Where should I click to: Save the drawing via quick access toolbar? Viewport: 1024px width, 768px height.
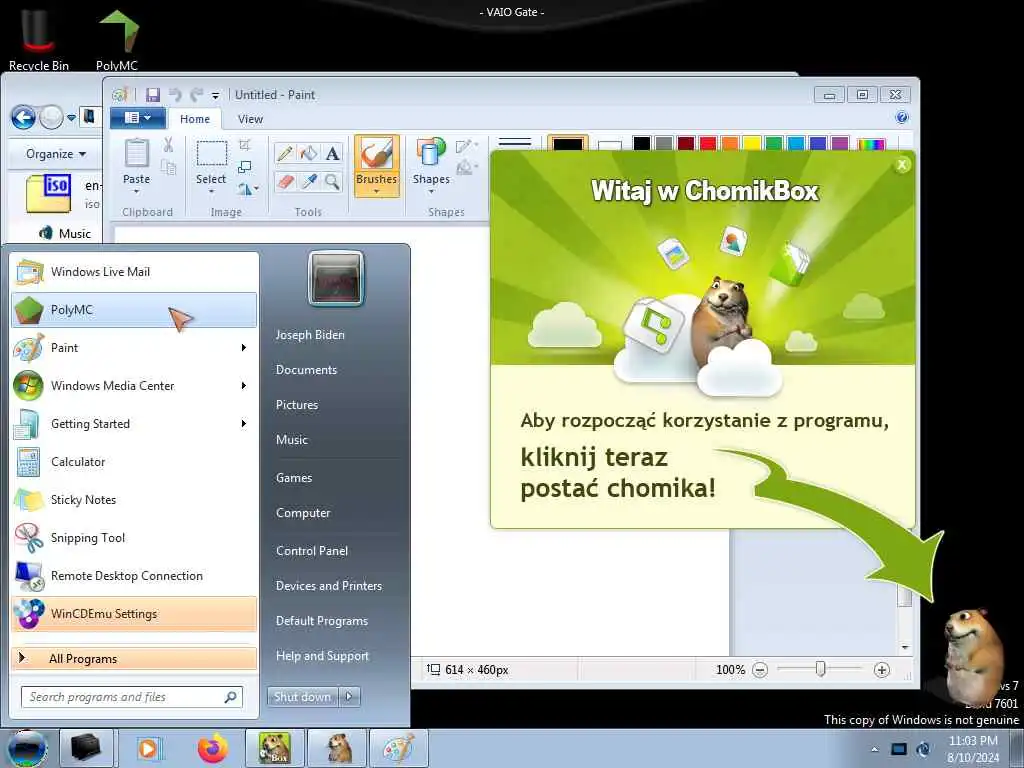153,95
